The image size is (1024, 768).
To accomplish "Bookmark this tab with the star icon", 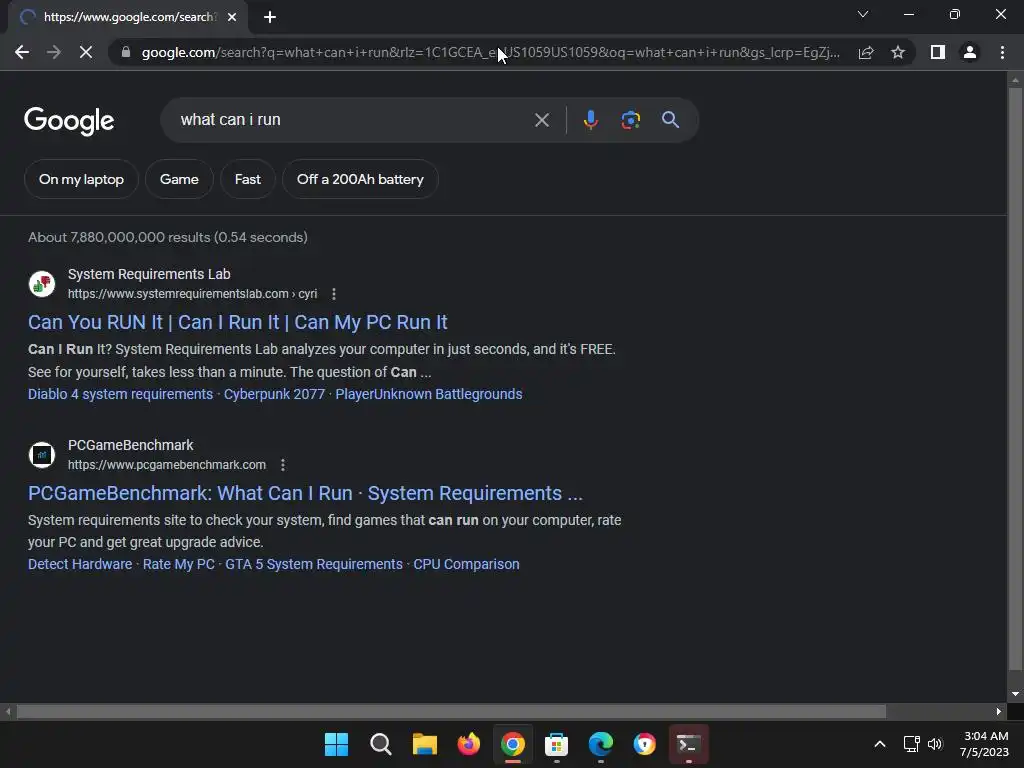I will [898, 52].
